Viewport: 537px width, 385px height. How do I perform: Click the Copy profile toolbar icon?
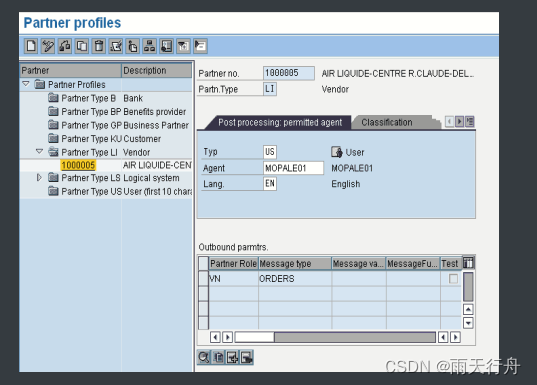(82, 46)
